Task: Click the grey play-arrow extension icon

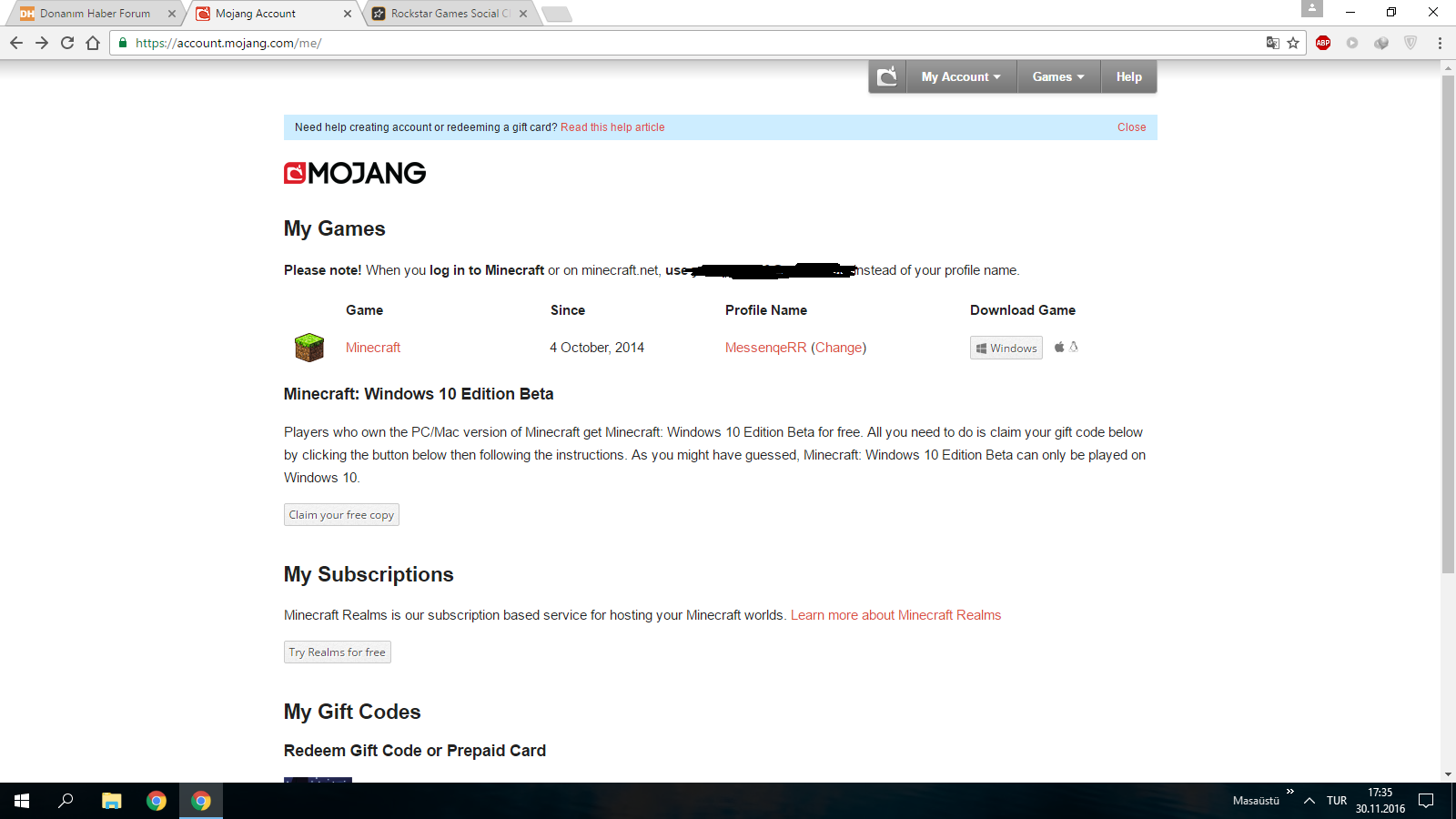Action: tap(1352, 43)
